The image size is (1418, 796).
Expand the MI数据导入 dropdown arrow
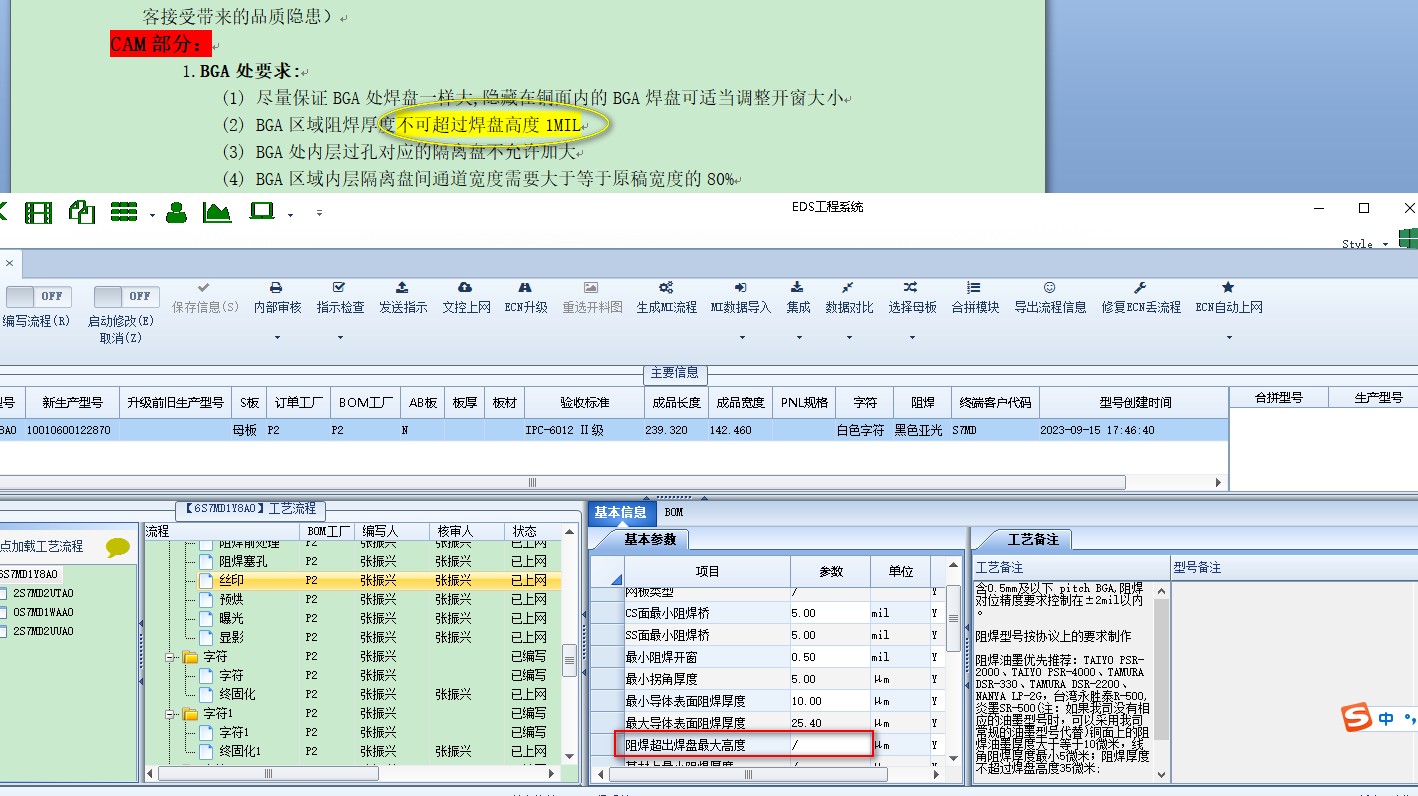pyautogui.click(x=741, y=337)
